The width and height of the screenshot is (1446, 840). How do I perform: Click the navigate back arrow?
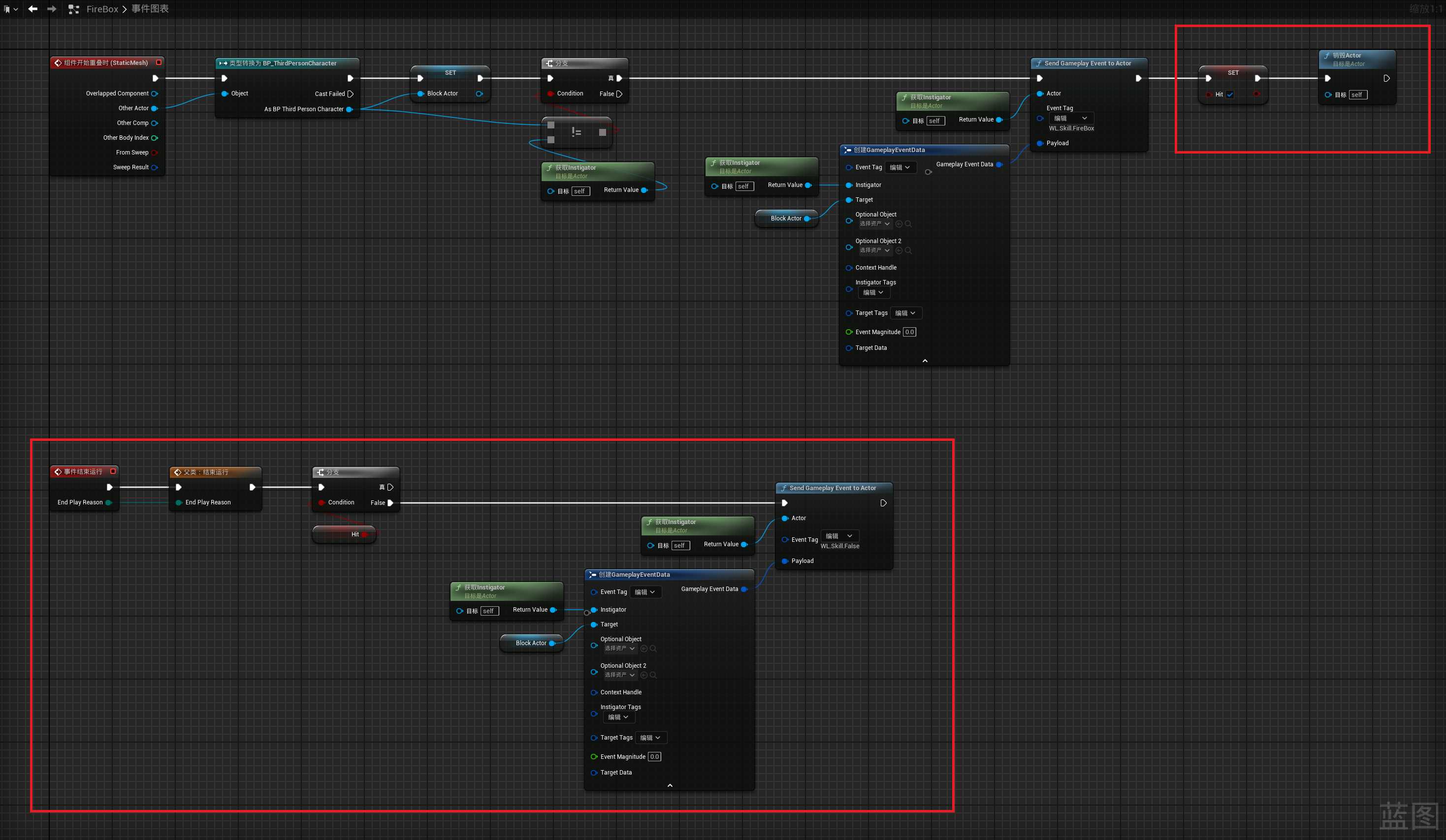32,8
